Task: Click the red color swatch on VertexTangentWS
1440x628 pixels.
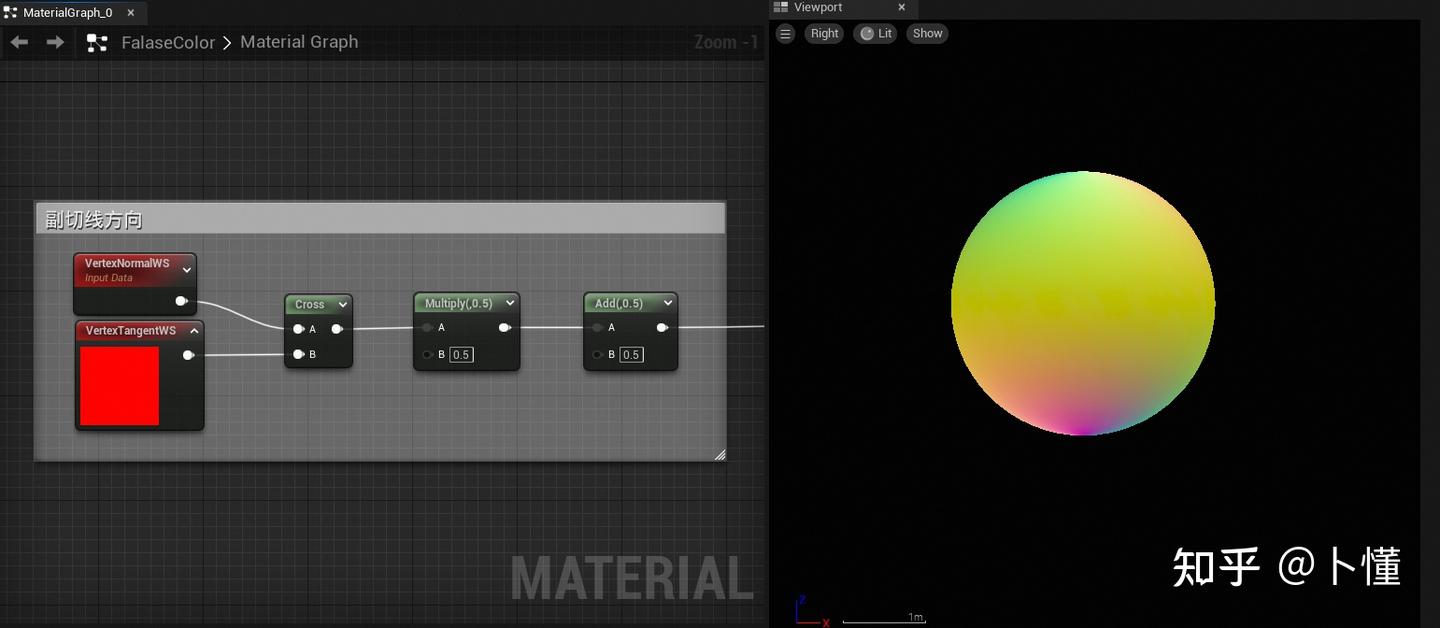Action: tap(119, 385)
